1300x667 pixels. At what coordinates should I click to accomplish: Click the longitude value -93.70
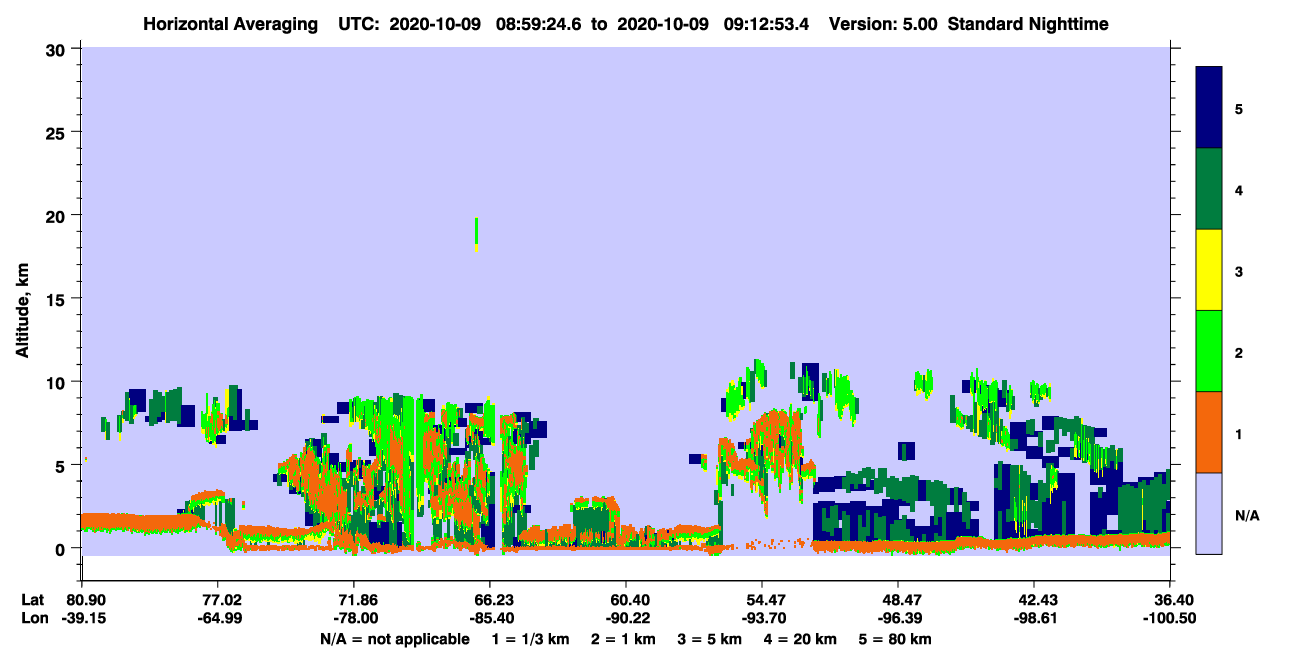[762, 618]
